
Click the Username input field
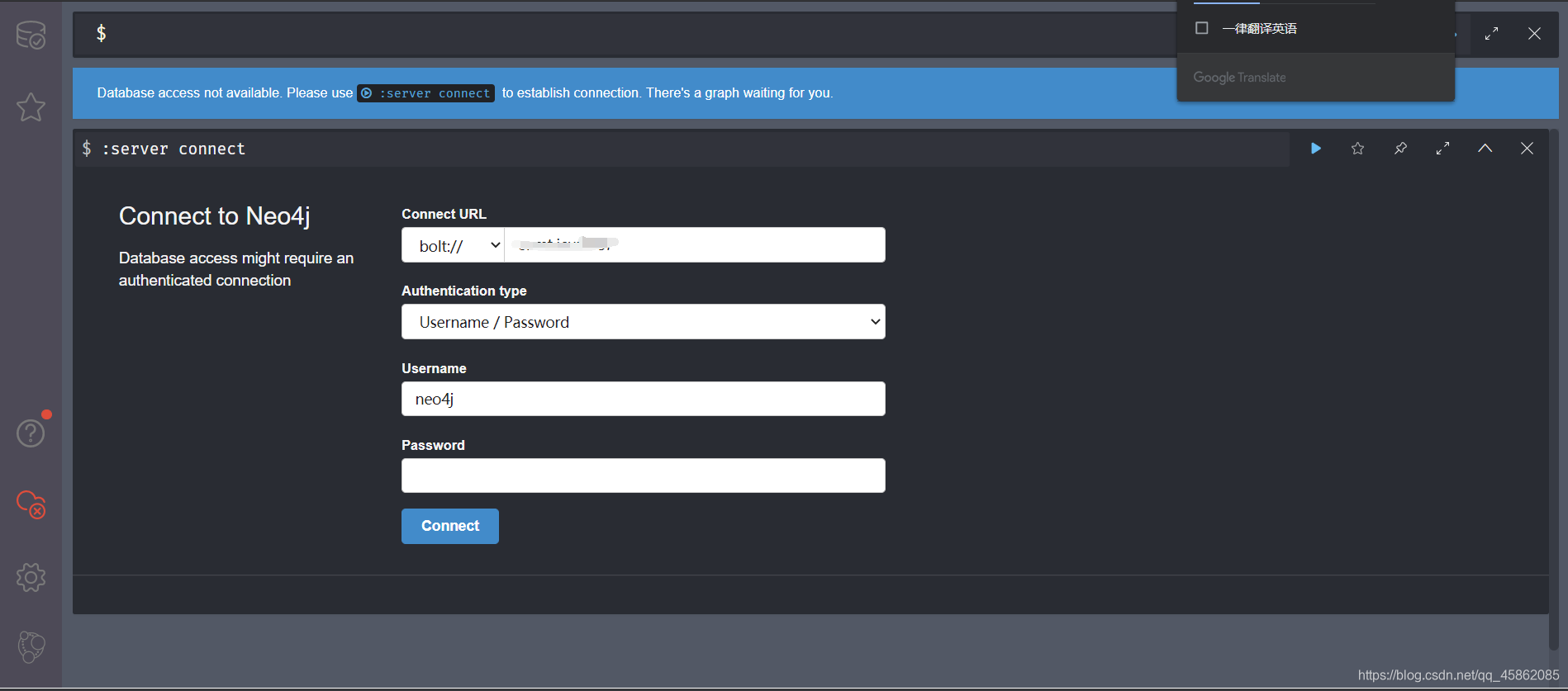coord(644,399)
